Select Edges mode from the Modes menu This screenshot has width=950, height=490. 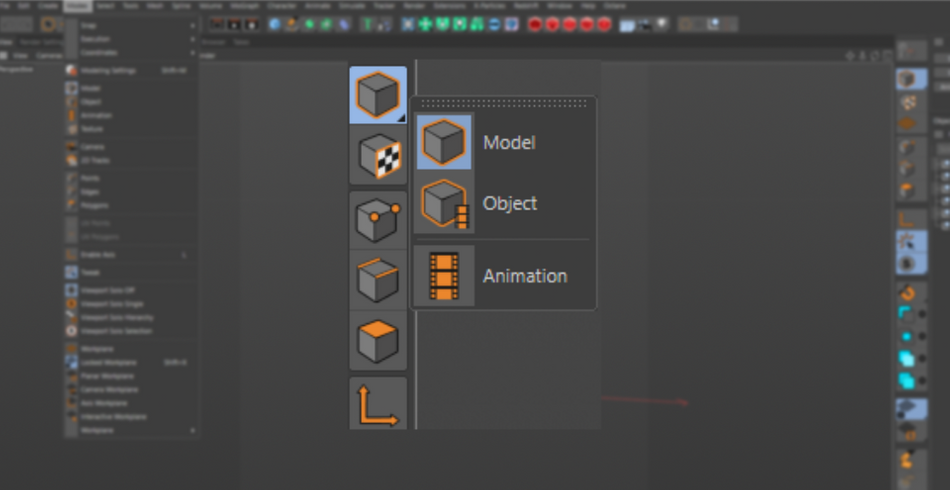coord(131,191)
